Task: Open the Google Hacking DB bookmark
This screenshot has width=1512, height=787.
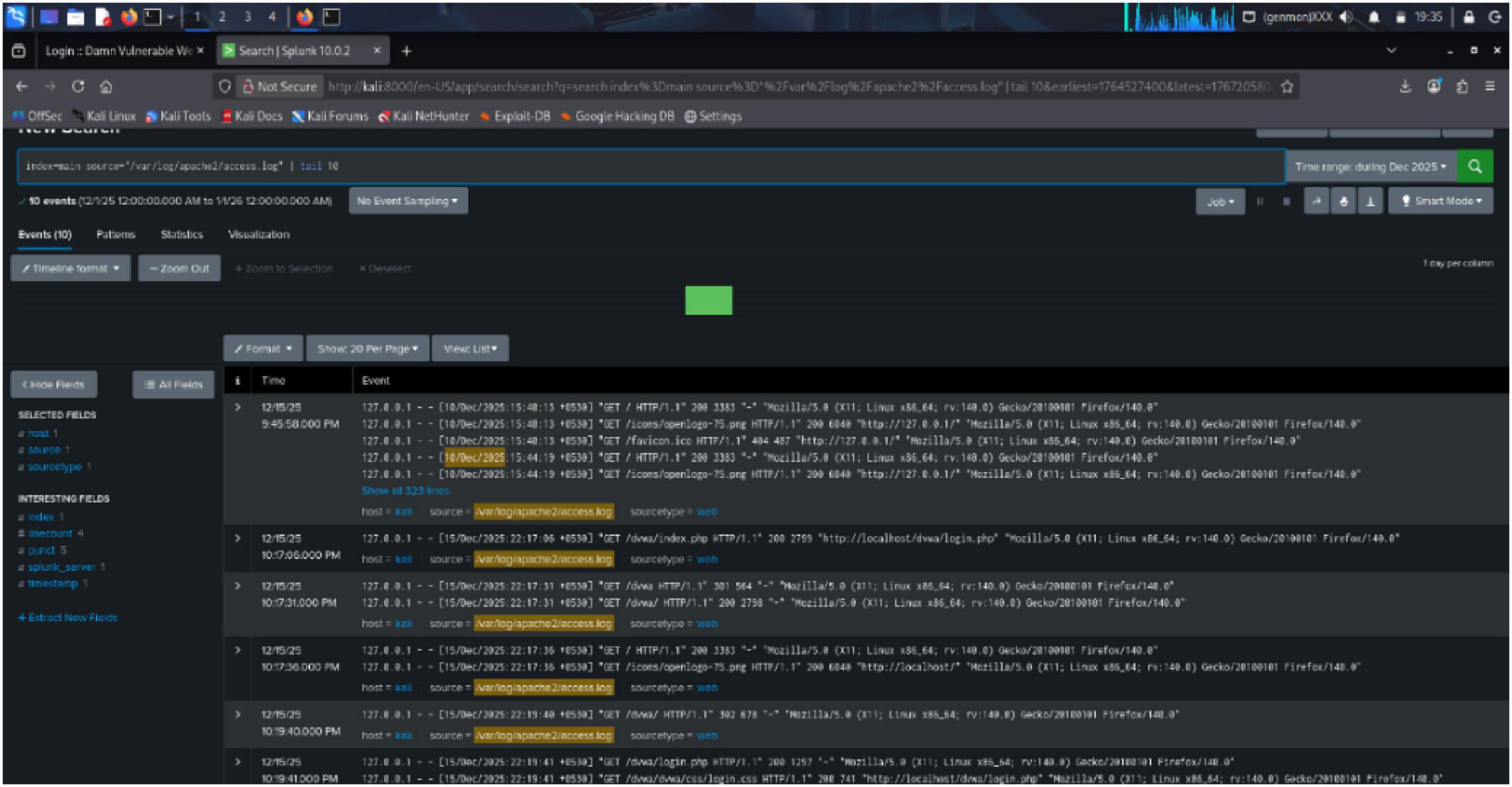Action: (x=618, y=116)
